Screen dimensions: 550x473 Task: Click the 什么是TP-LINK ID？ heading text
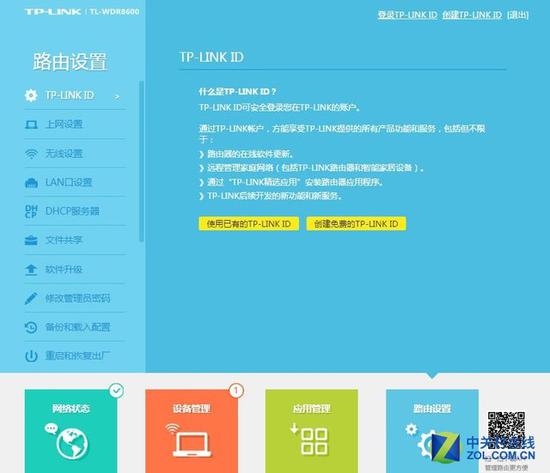(237, 92)
